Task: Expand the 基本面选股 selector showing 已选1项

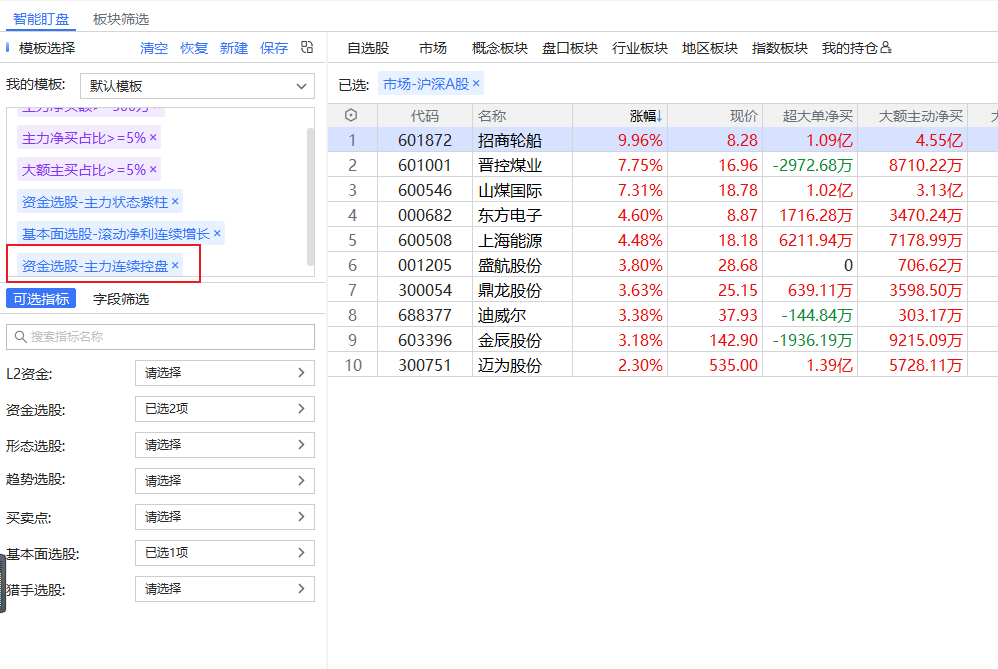Action: [x=225, y=553]
